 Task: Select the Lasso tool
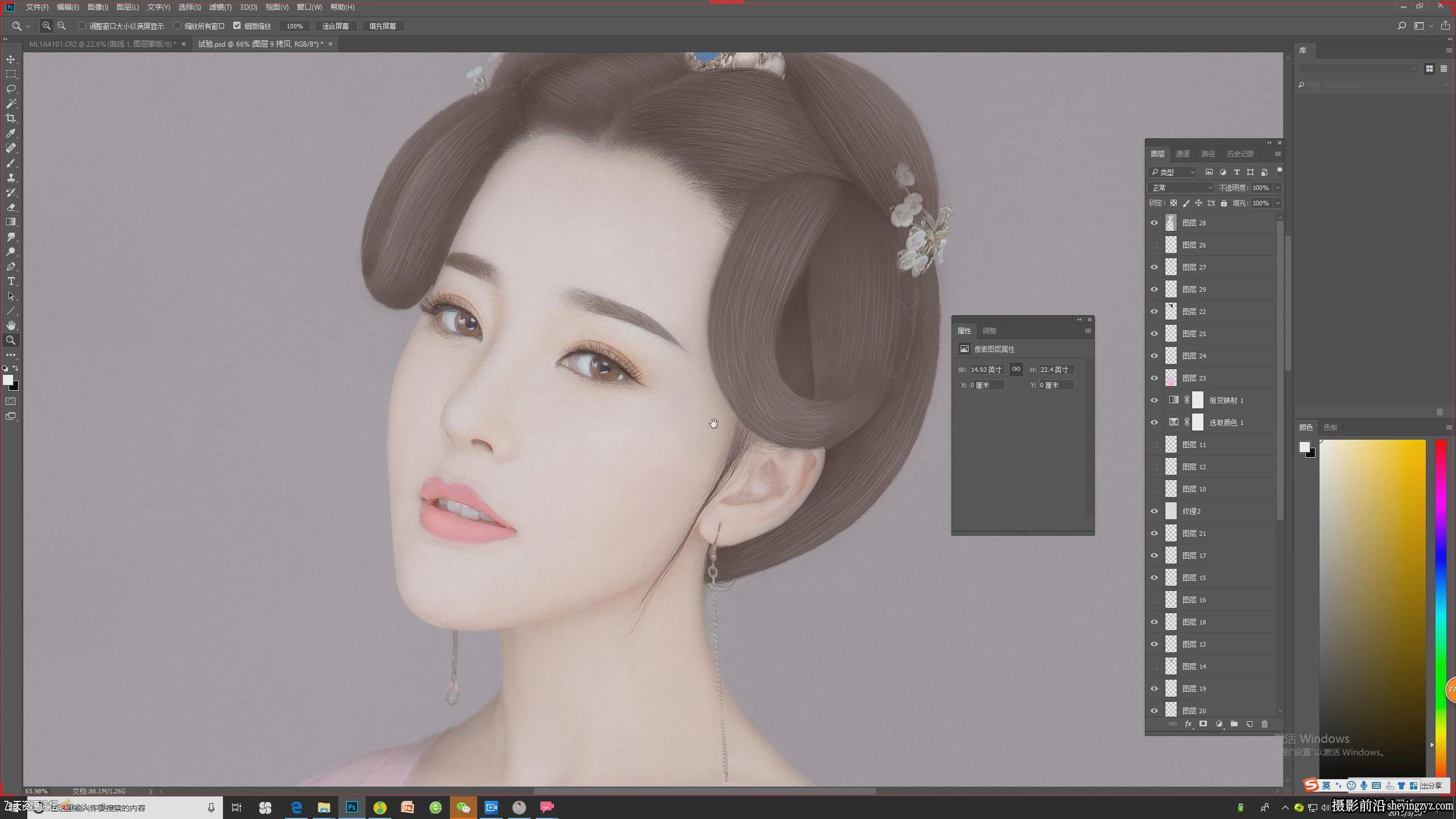(x=11, y=89)
